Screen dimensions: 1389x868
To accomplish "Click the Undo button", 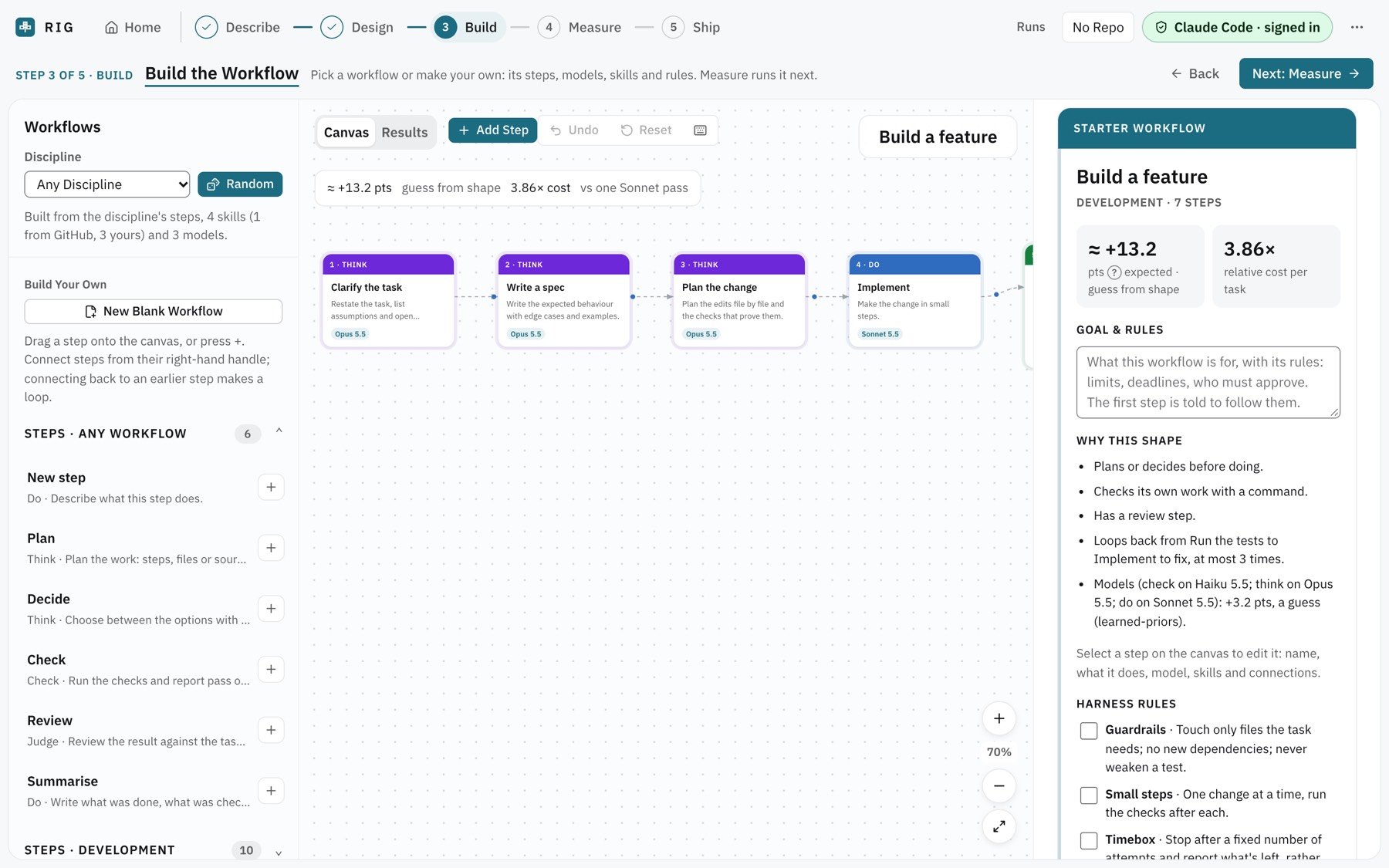I will tap(574, 130).
